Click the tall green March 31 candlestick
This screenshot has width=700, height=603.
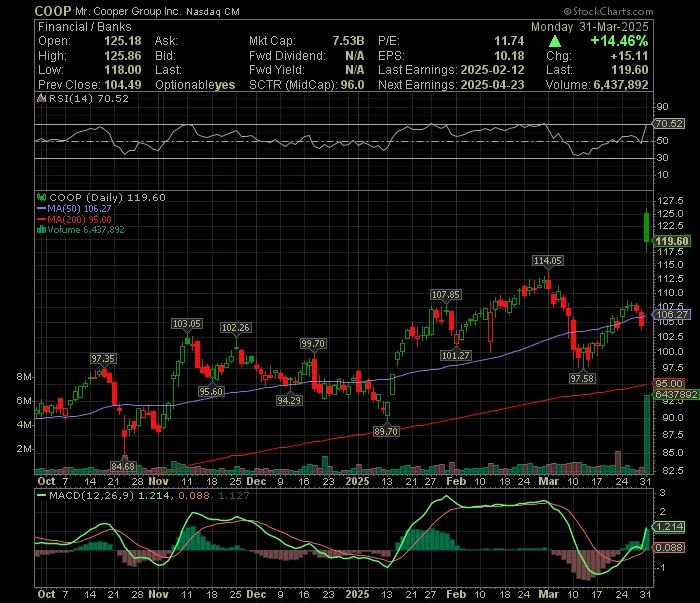pyautogui.click(x=646, y=229)
